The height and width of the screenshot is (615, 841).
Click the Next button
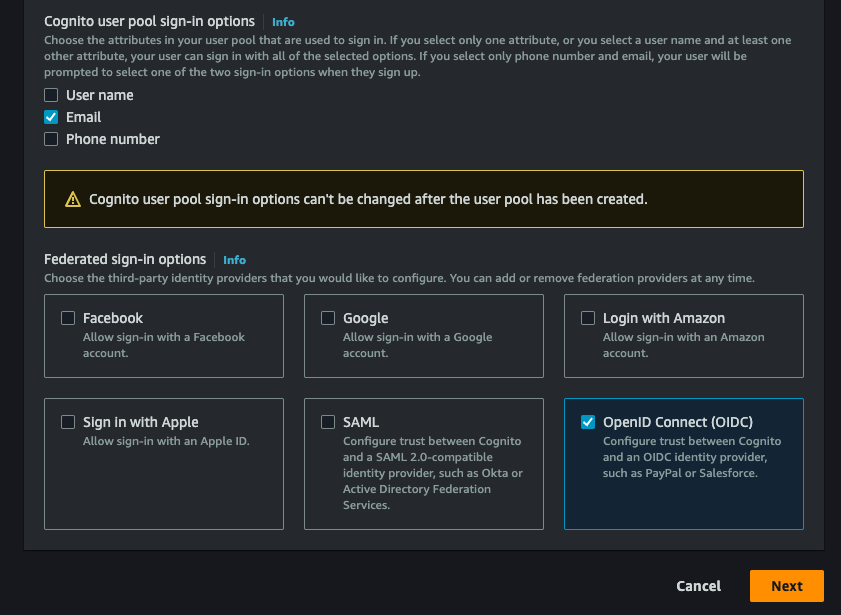[x=786, y=586]
